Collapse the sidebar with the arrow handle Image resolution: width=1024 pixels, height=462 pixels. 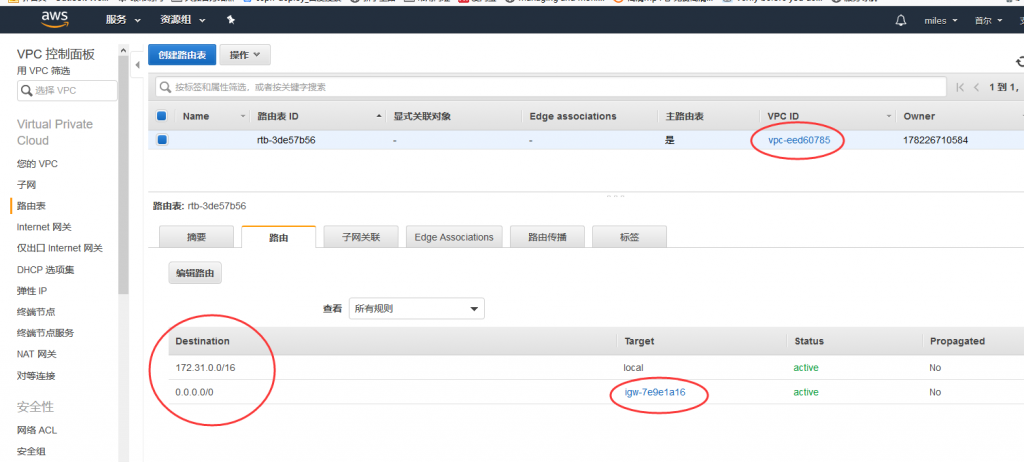click(x=137, y=66)
